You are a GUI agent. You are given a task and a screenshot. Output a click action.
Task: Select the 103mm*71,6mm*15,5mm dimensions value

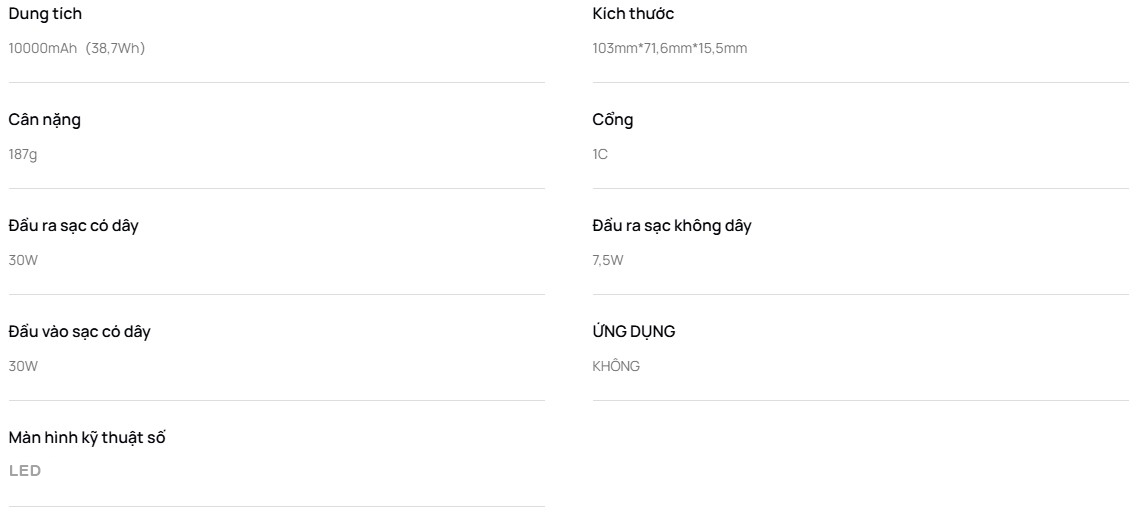(x=669, y=48)
